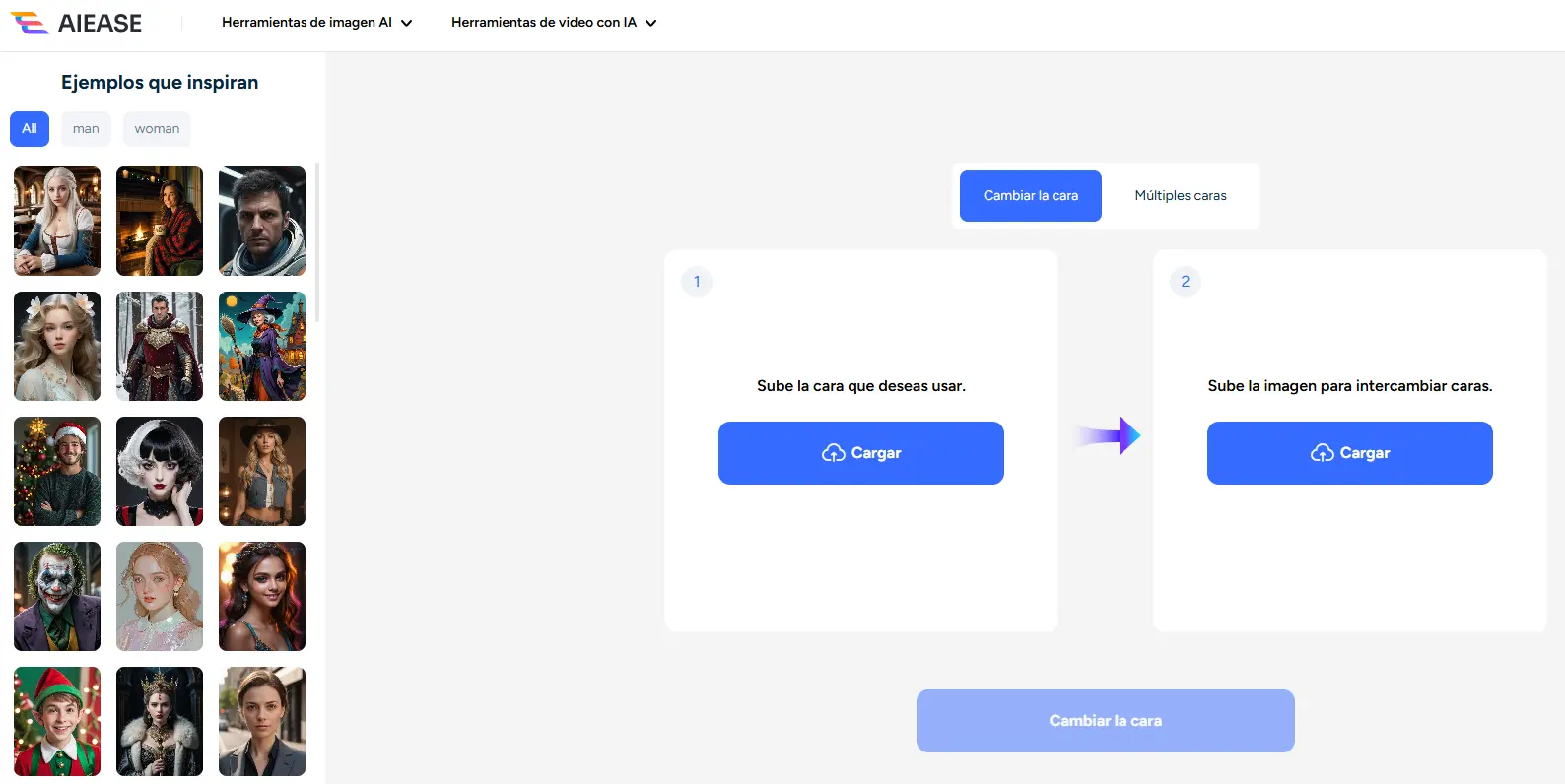Screen dimensions: 1565x784
Task: Select the Joker face example thumbnail
Action: coord(57,596)
